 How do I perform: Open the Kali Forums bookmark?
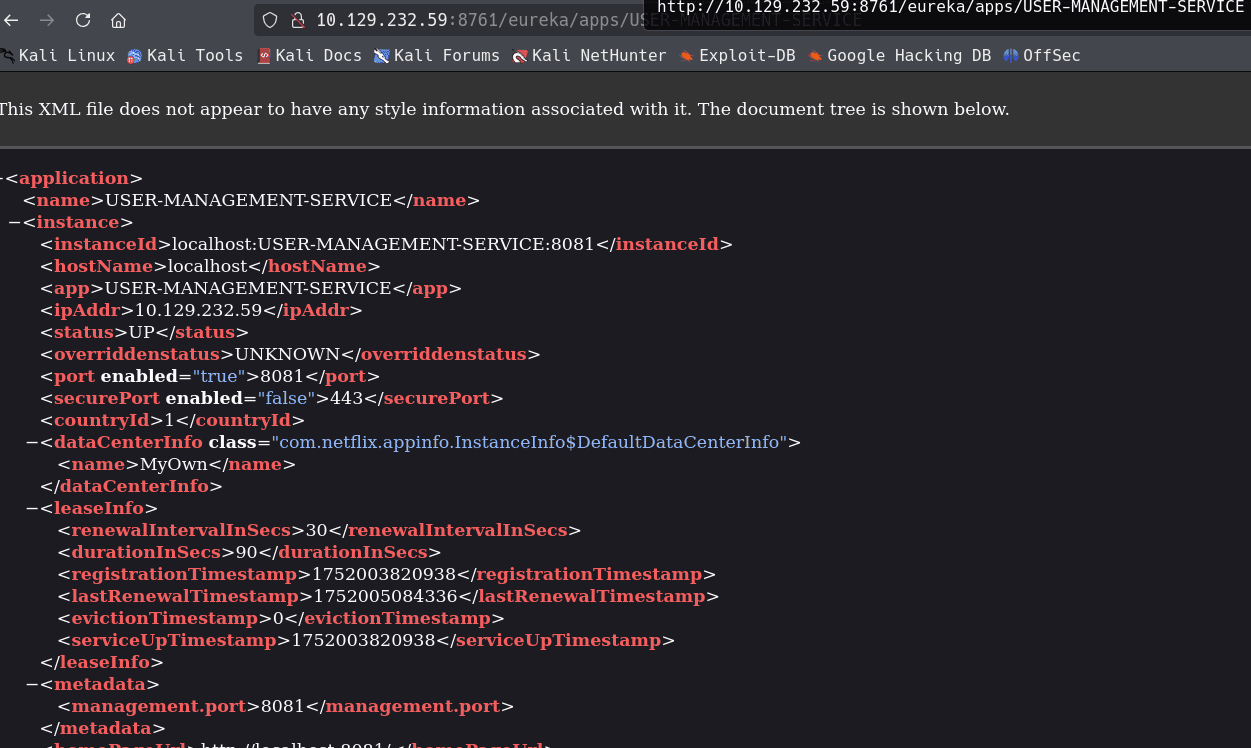437,56
